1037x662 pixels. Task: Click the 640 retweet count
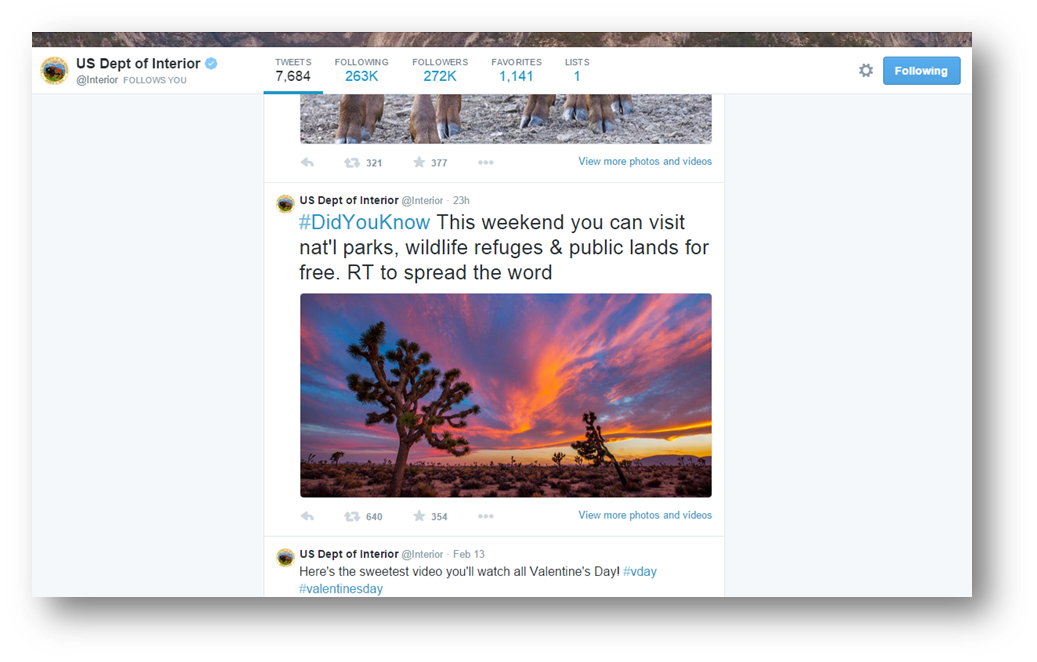[x=374, y=517]
